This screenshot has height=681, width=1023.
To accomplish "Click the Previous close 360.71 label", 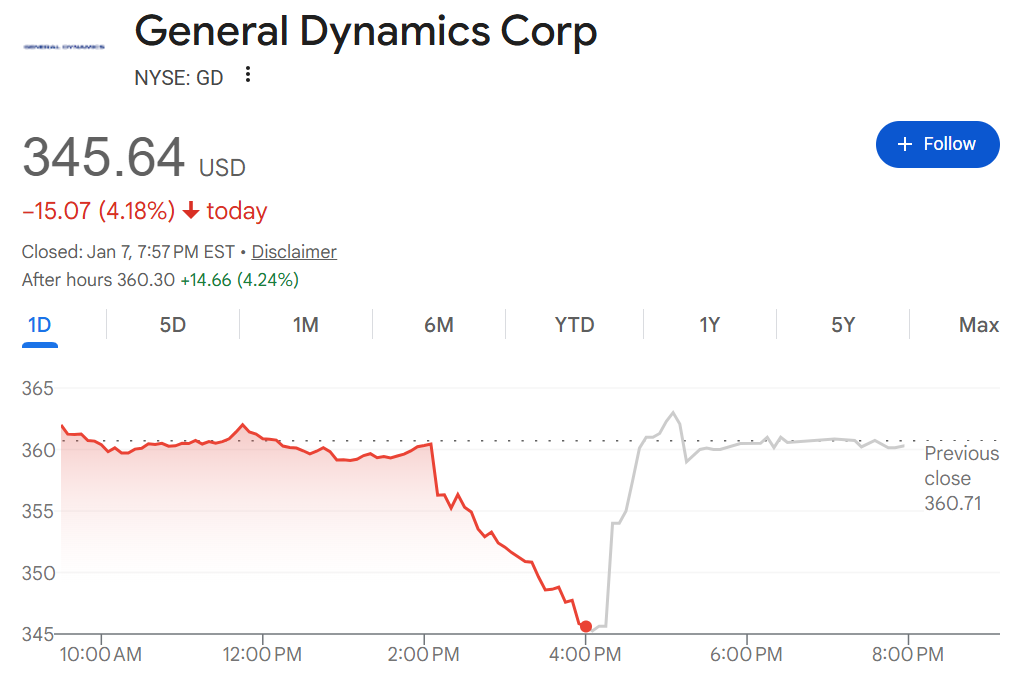I will coord(960,478).
